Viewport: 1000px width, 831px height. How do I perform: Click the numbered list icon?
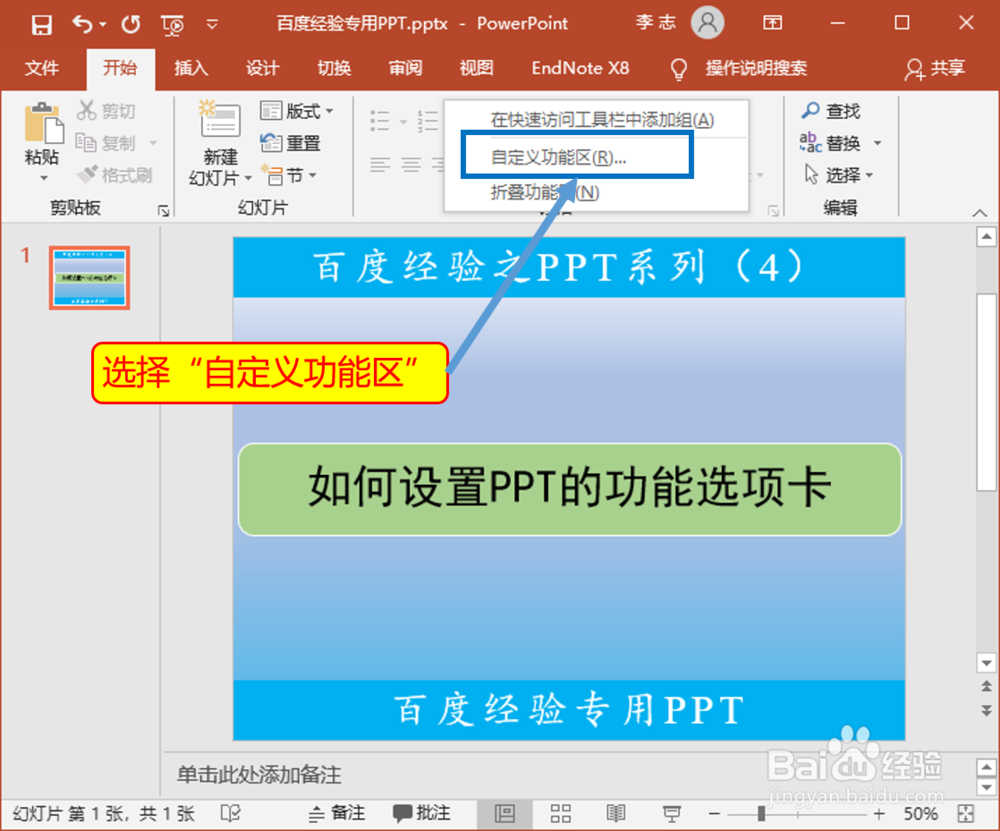click(x=427, y=120)
